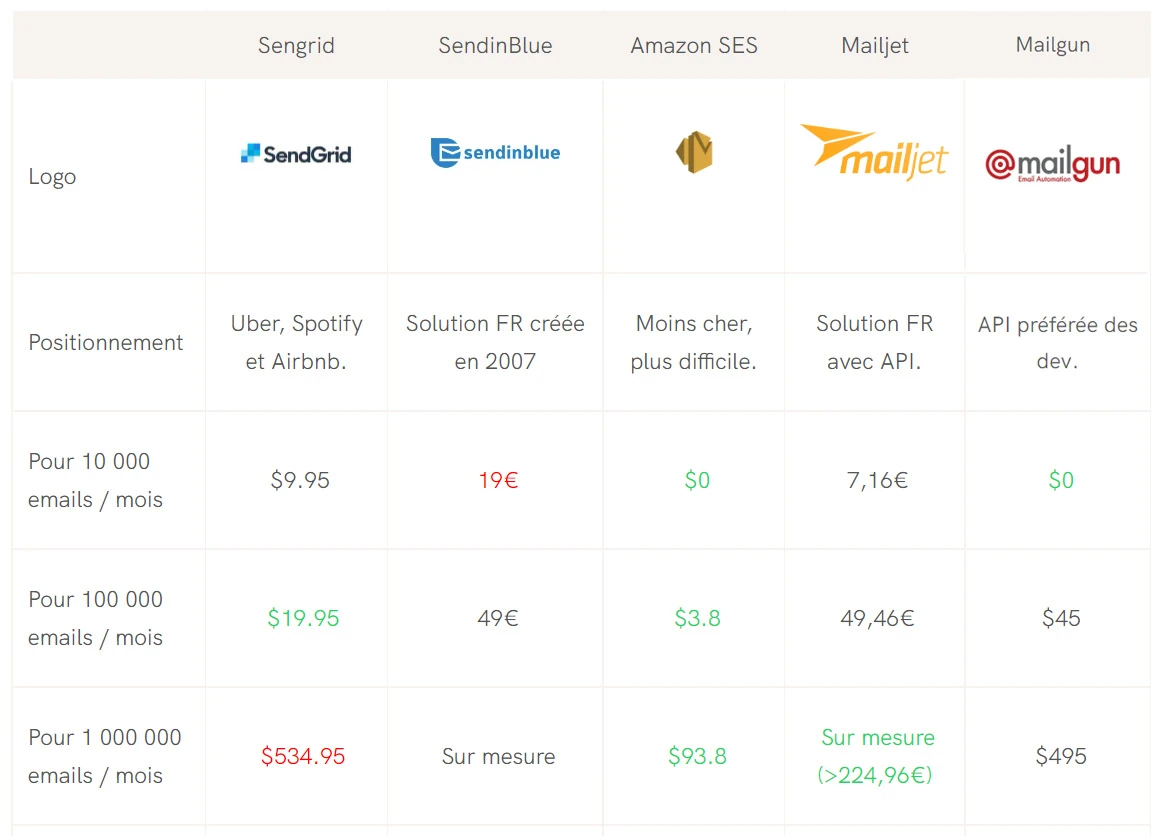Click the green $19.95 price
The width and height of the screenshot is (1161, 836).
(x=303, y=618)
